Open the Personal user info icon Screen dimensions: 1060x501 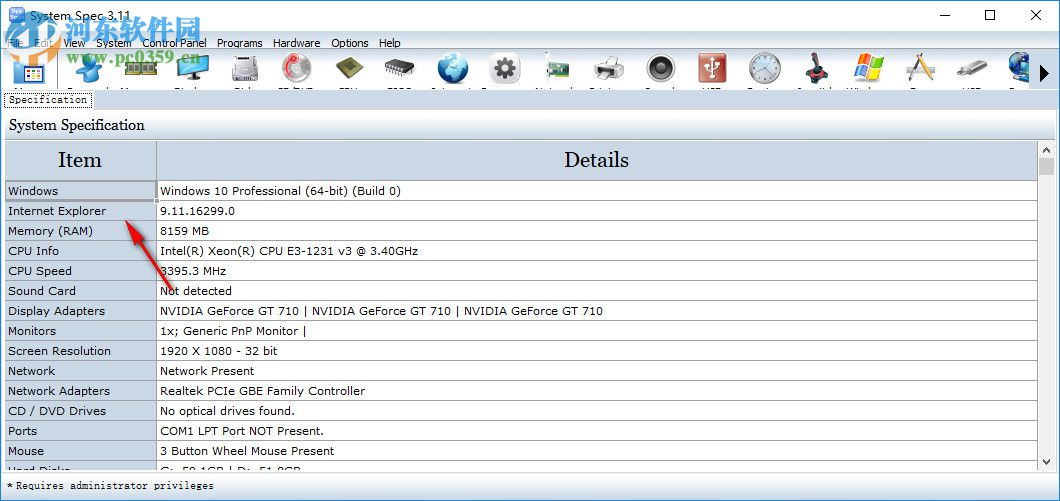pyautogui.click(x=91, y=69)
